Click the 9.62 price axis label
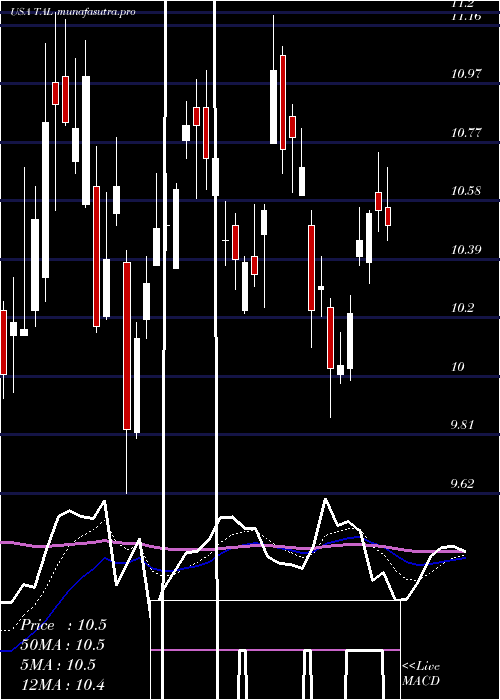The width and height of the screenshot is (500, 700). tap(462, 484)
